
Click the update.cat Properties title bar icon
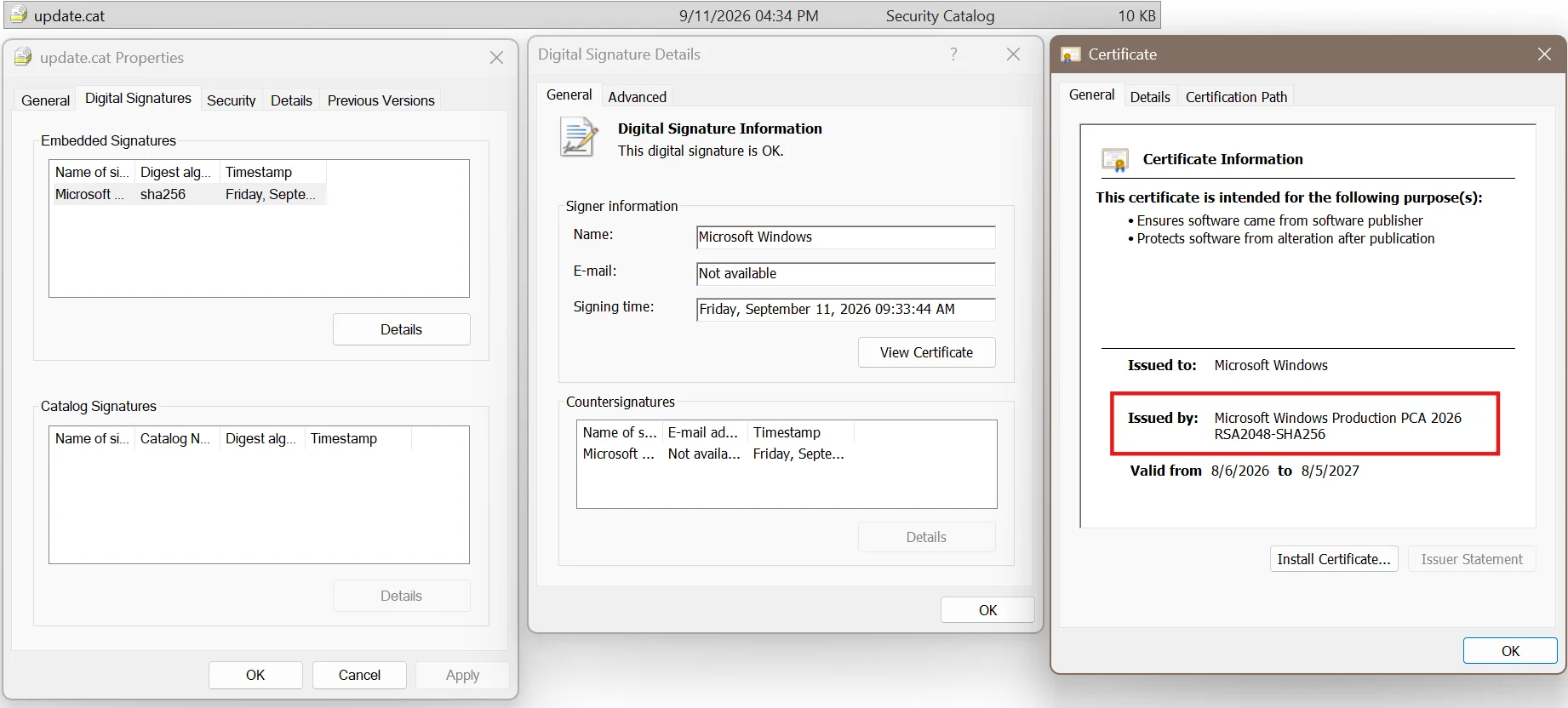point(24,57)
